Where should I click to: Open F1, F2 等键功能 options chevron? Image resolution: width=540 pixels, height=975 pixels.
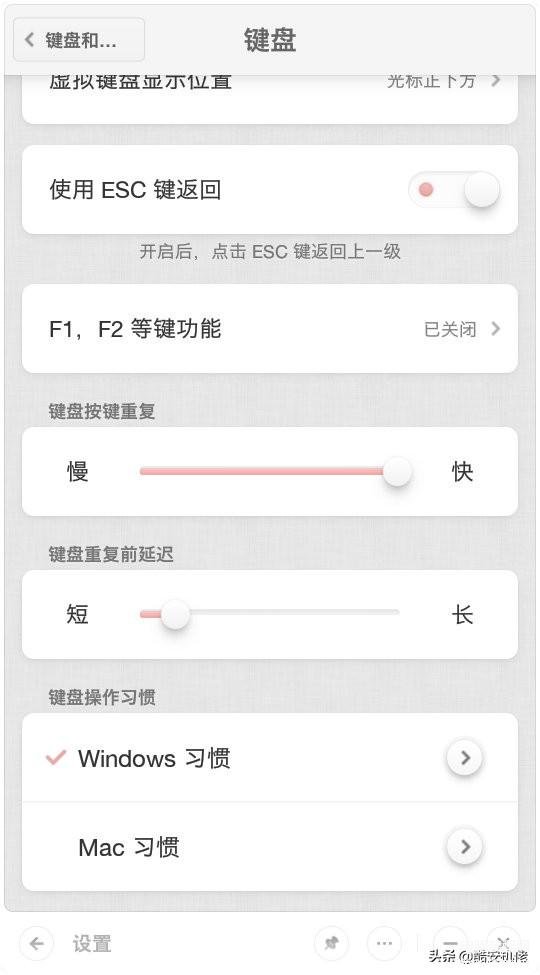tap(495, 328)
